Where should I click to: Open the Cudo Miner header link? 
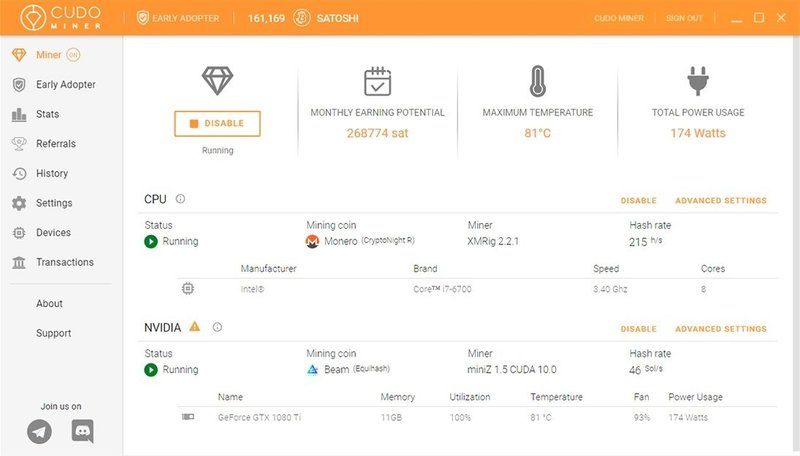tap(619, 18)
